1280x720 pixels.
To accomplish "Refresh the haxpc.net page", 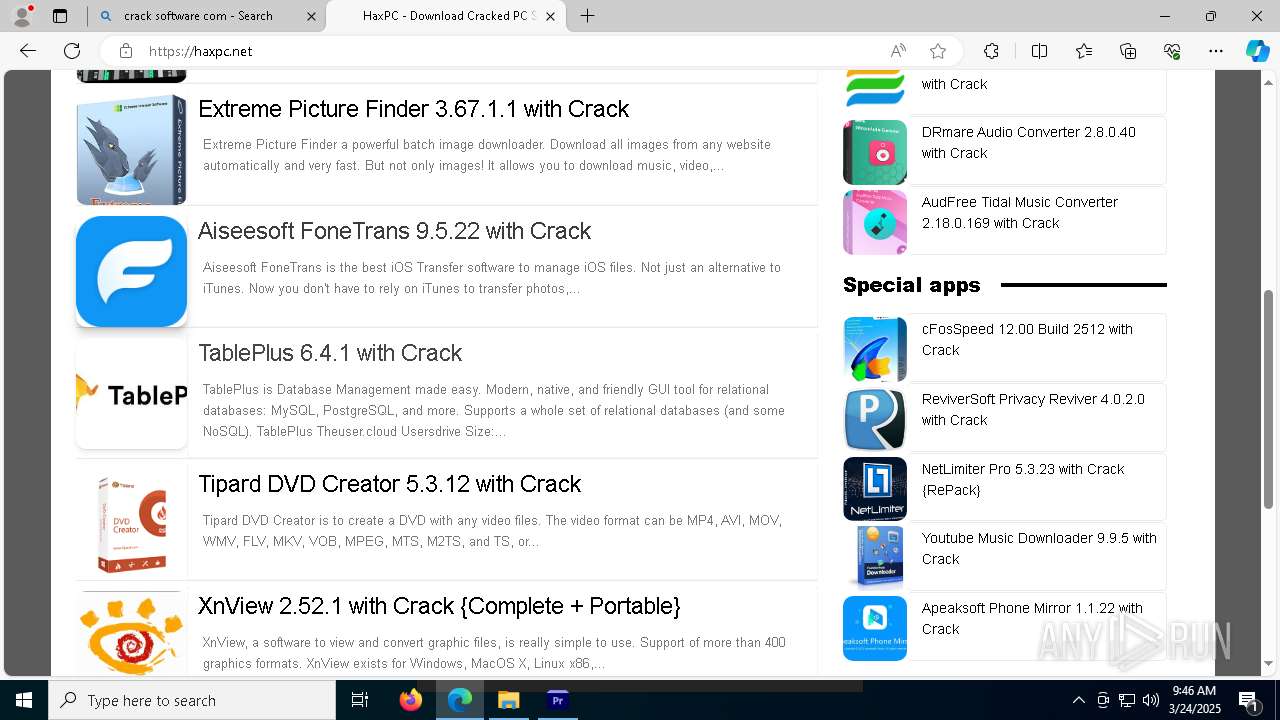I will (72, 51).
